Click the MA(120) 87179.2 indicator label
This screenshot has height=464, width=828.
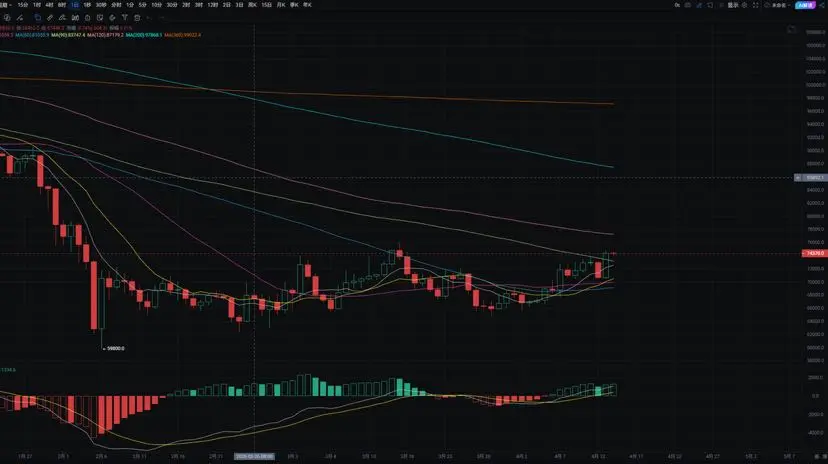tap(105, 35)
